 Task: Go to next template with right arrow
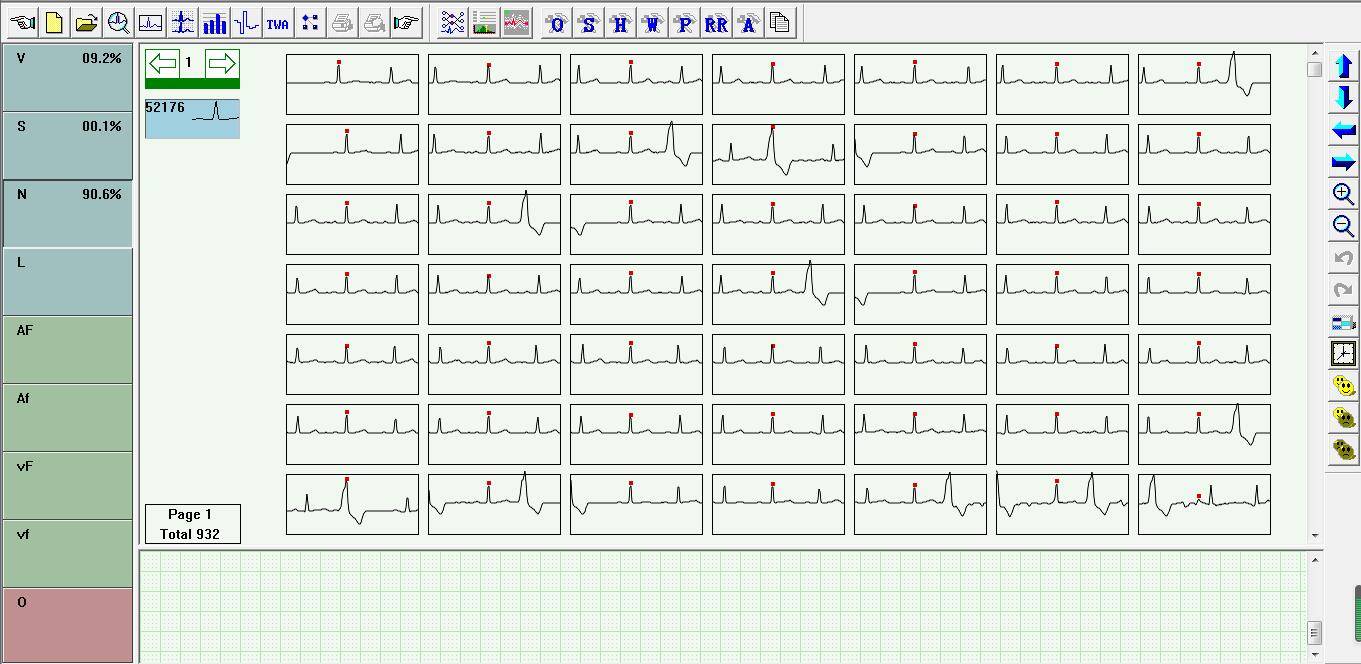pyautogui.click(x=222, y=64)
